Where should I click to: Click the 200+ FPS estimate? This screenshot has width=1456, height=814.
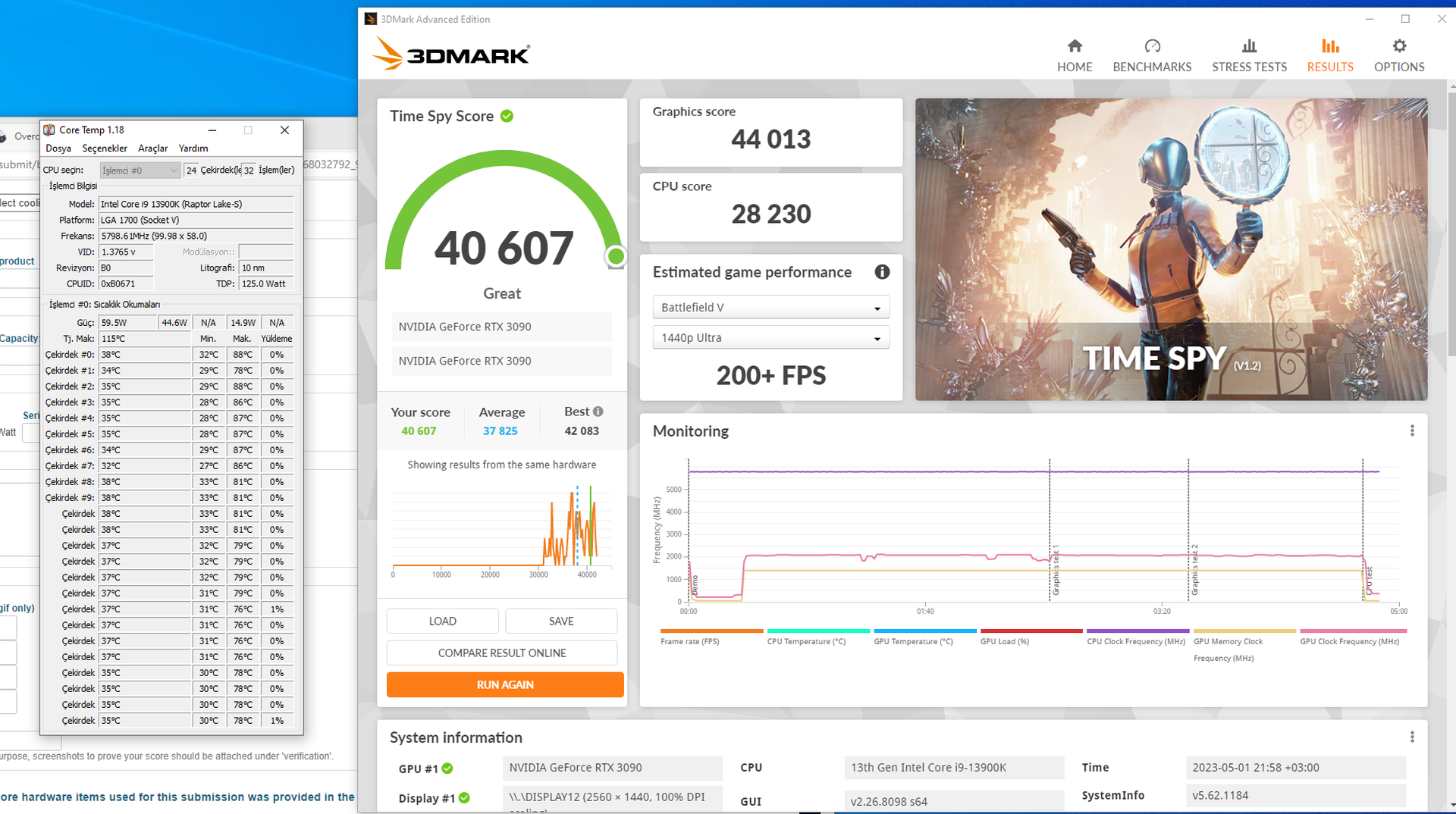pyautogui.click(x=770, y=376)
